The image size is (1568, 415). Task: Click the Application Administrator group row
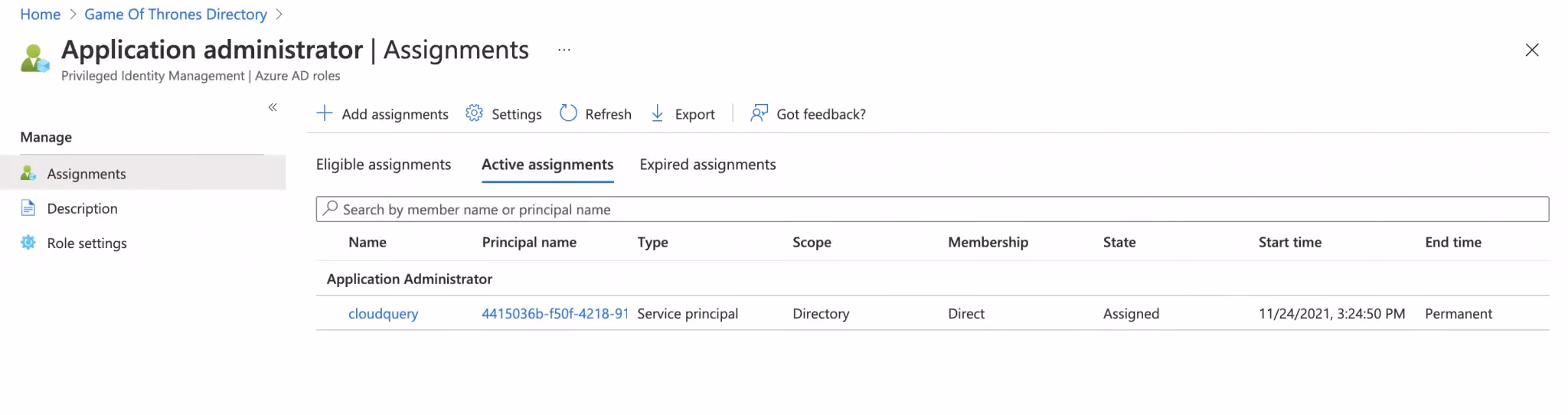[932, 279]
